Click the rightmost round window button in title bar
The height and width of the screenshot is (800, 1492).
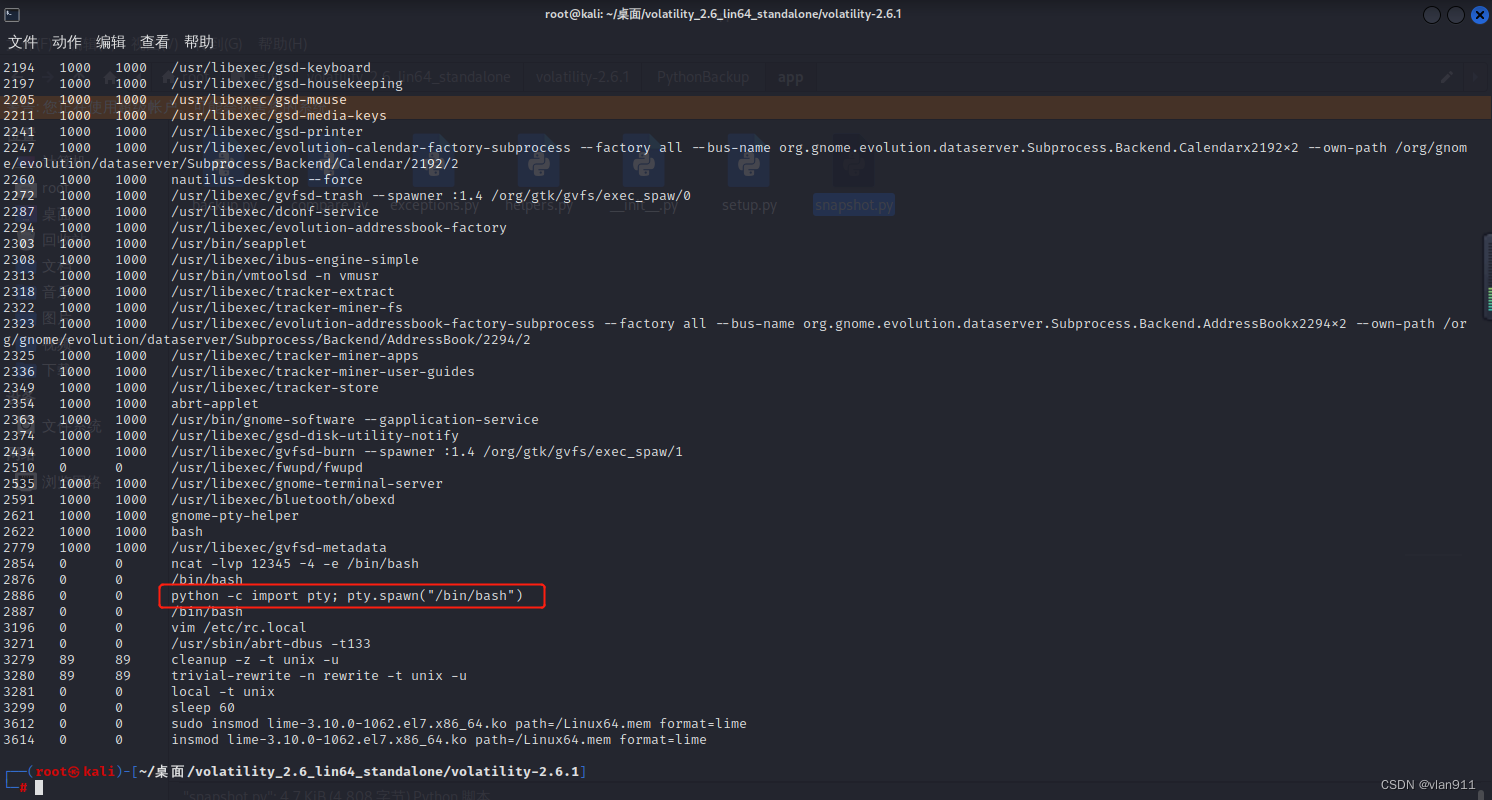click(1479, 14)
